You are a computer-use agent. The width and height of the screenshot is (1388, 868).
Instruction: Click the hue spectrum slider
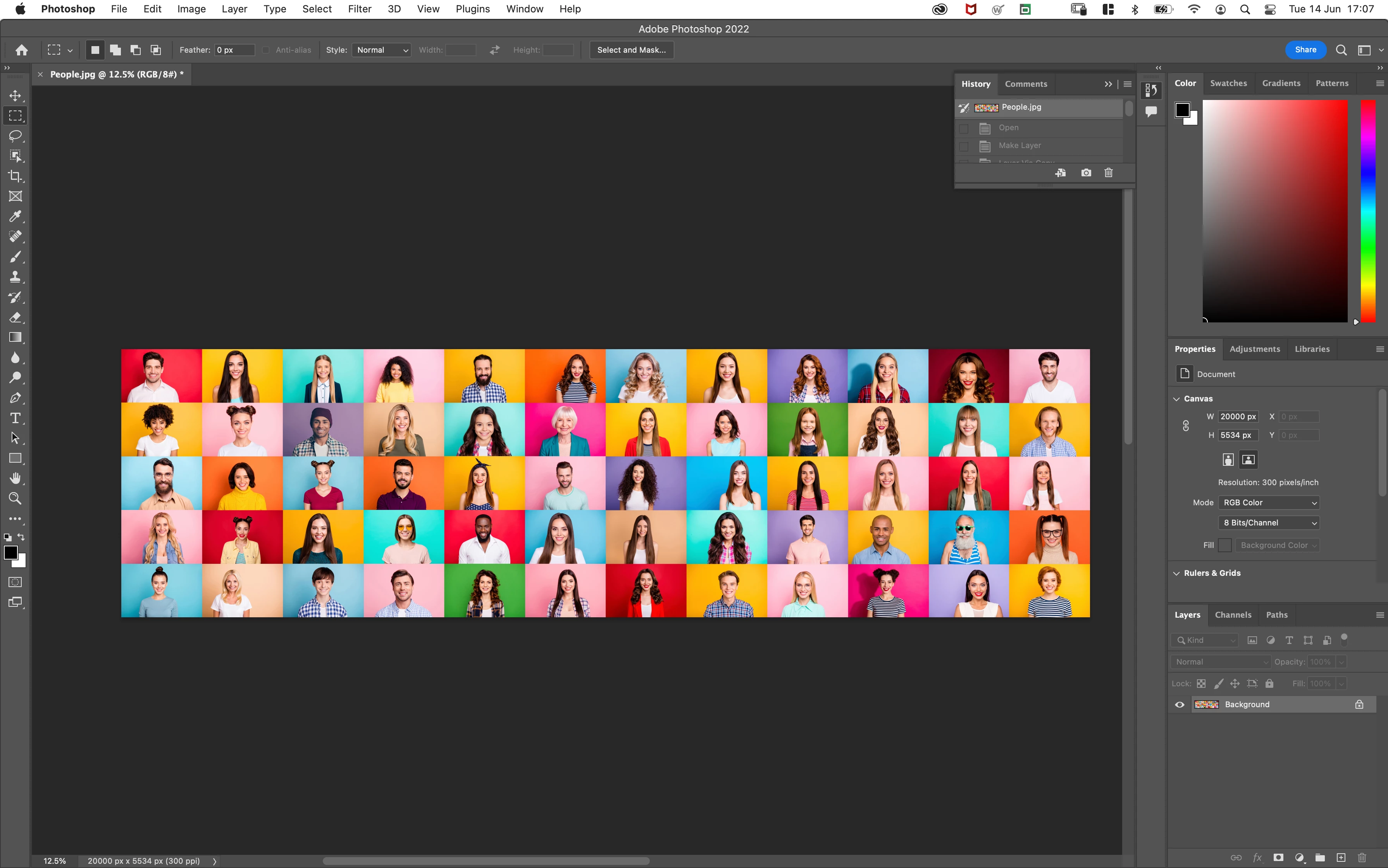(x=1368, y=211)
